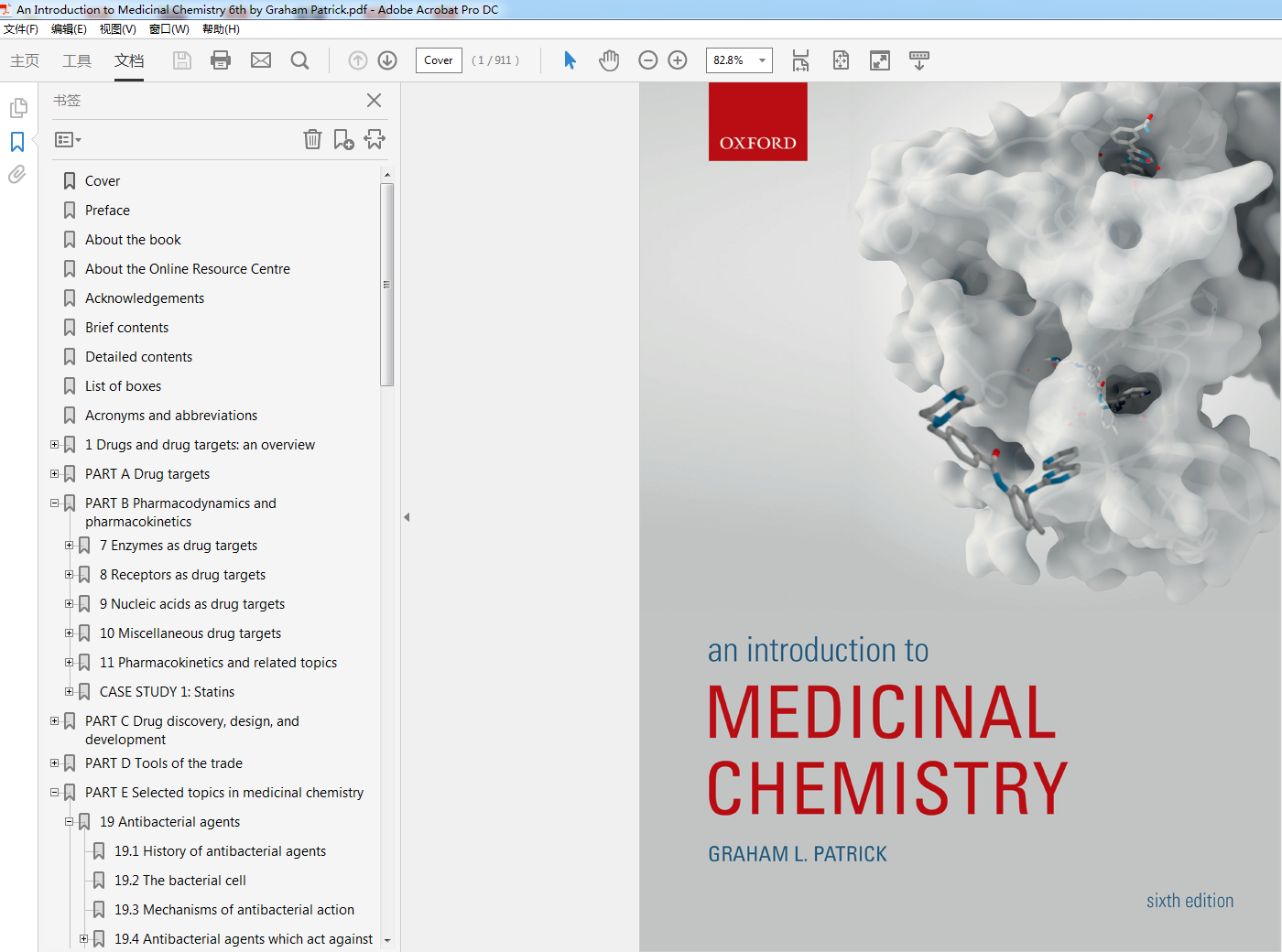This screenshot has width=1282, height=952.
Task: Open About the book bookmark
Action: 133,240
